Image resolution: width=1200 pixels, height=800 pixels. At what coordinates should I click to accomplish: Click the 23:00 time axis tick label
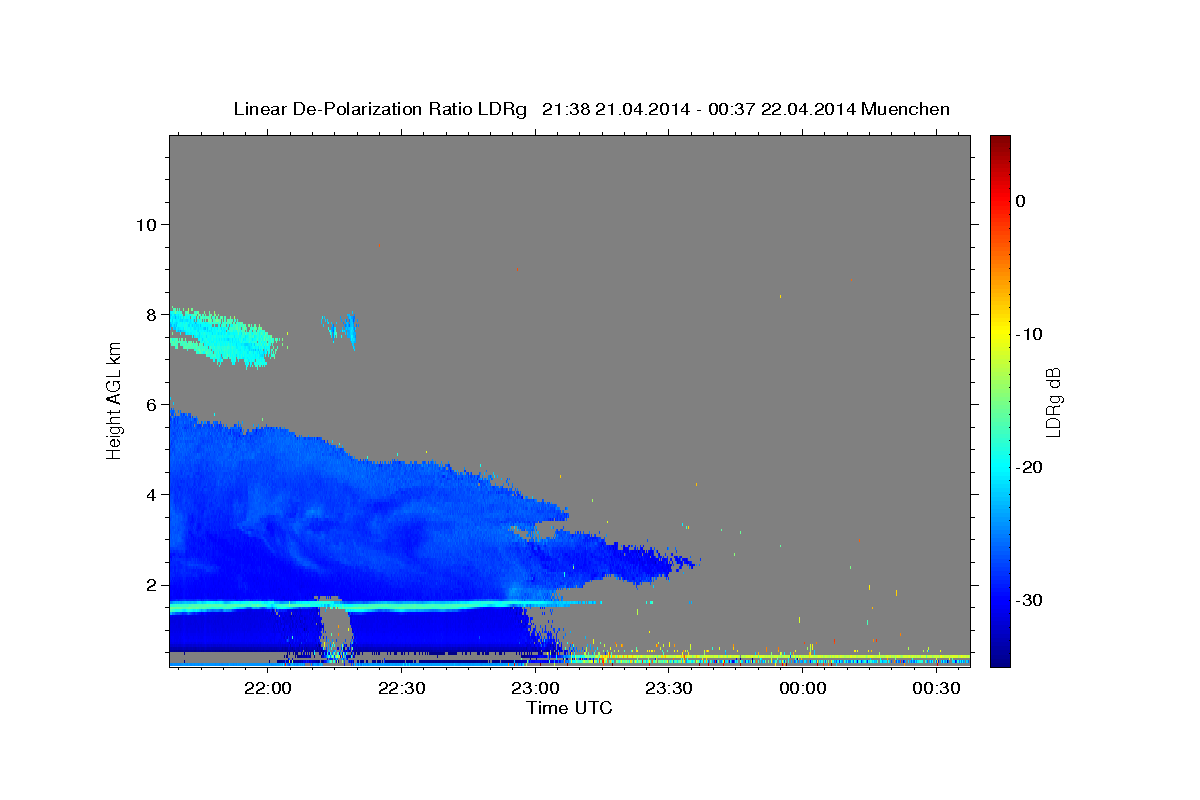535,688
